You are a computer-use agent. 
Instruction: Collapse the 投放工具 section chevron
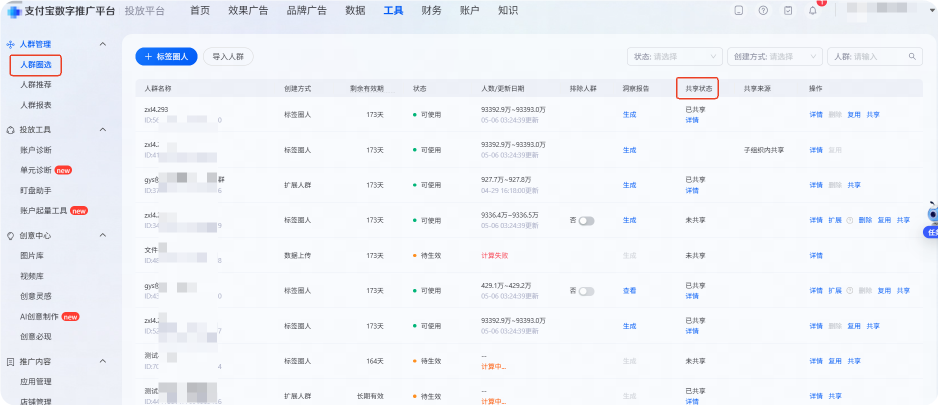[x=102, y=130]
